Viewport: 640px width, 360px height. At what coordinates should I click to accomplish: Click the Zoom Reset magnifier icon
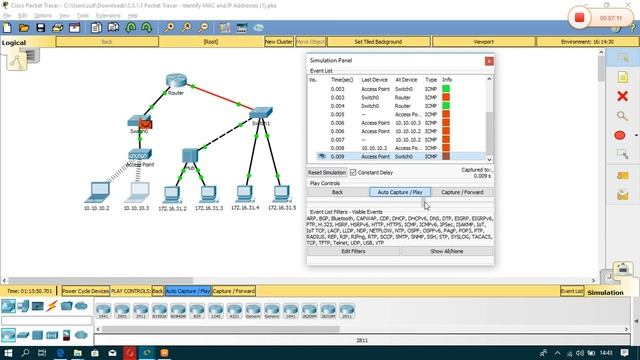(186, 28)
